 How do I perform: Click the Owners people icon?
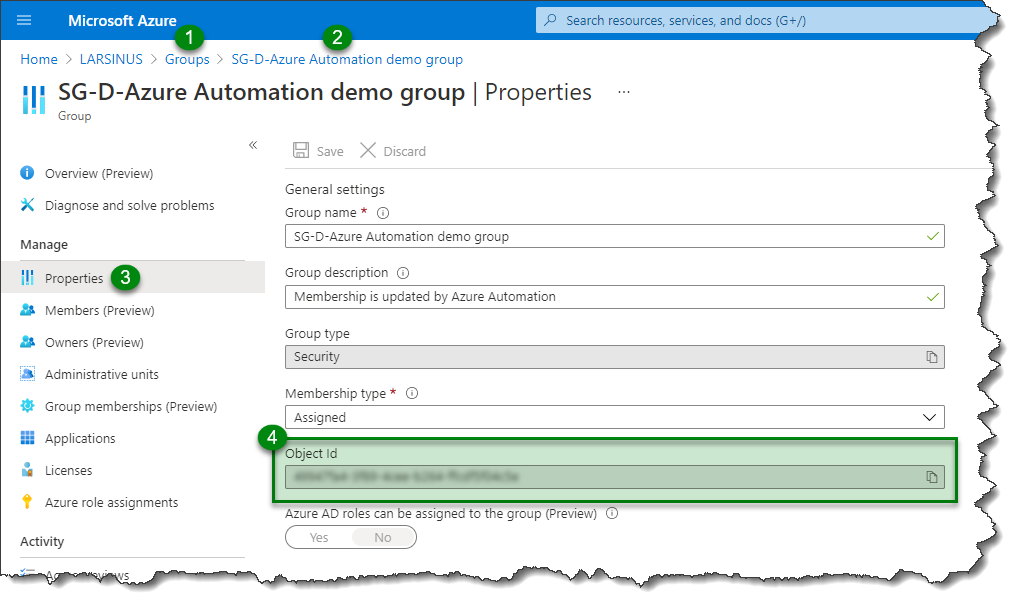point(27,341)
